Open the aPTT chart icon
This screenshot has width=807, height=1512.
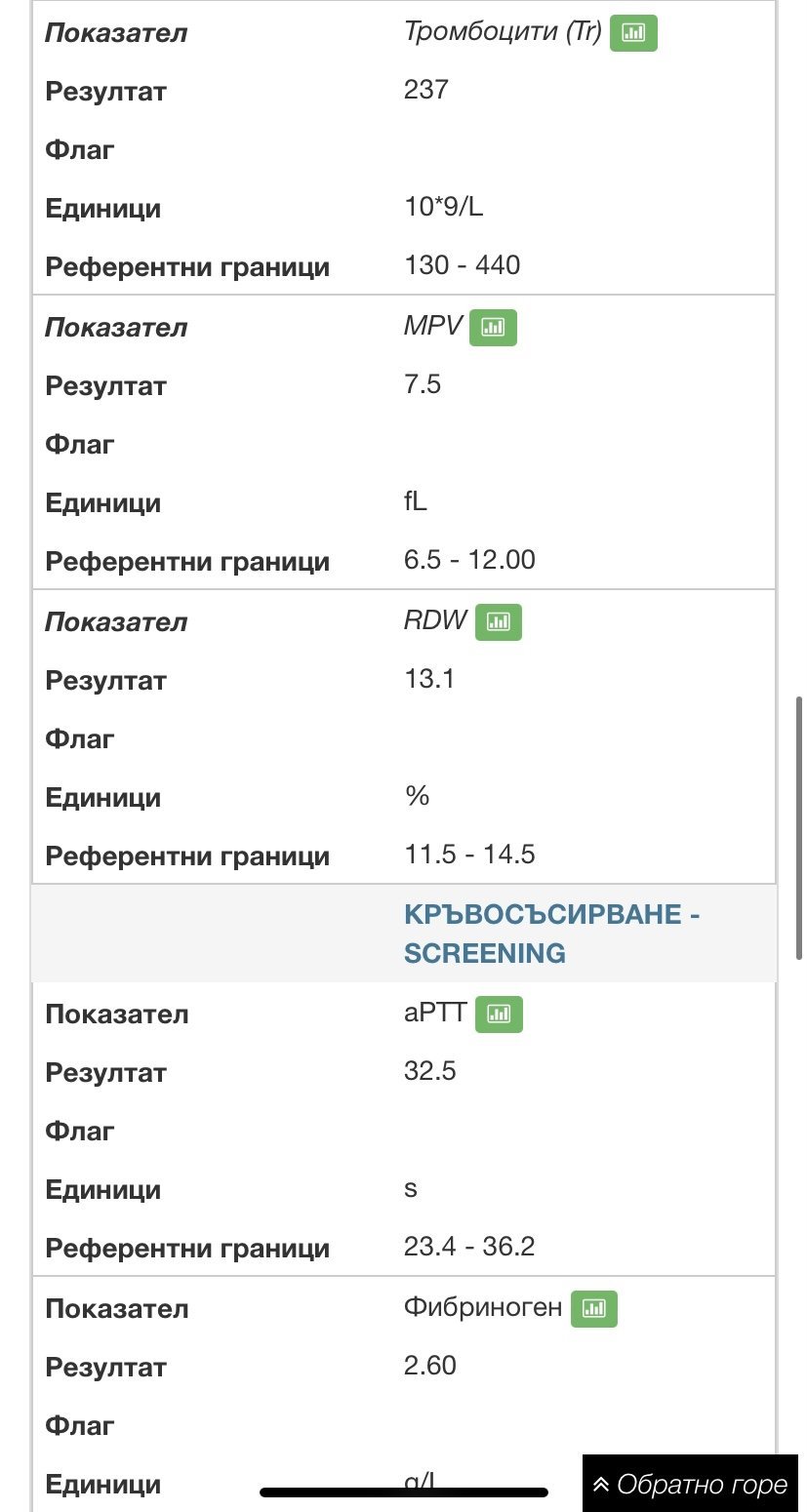click(x=499, y=1015)
